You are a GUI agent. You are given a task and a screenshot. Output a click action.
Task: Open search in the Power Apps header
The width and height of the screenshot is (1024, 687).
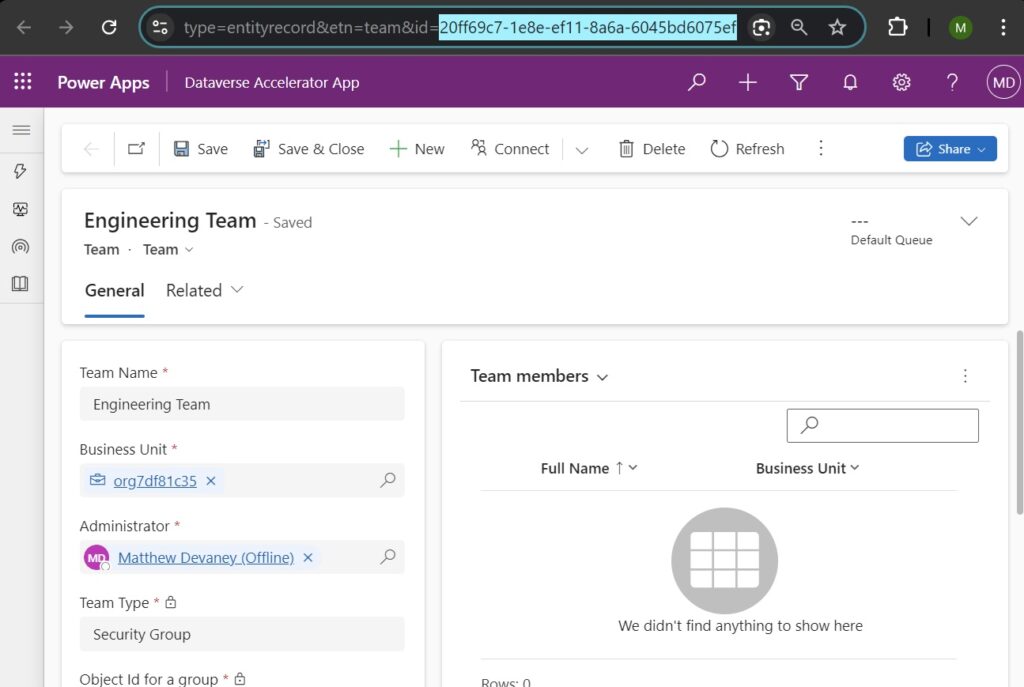click(697, 82)
